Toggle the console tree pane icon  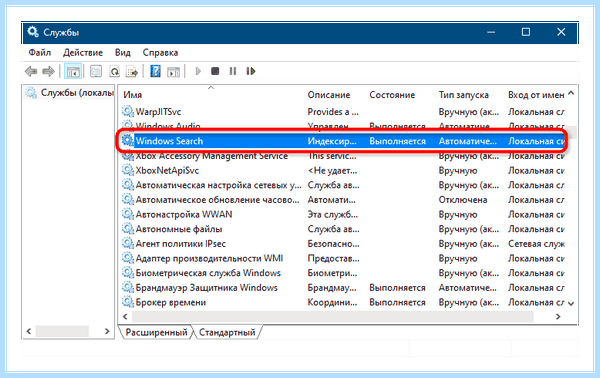[x=73, y=71]
